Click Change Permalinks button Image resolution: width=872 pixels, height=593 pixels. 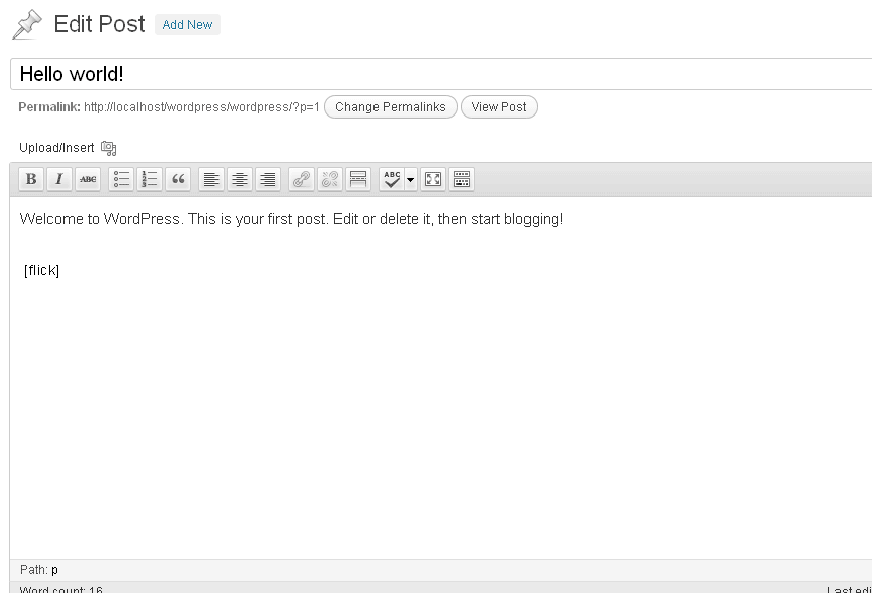click(390, 107)
